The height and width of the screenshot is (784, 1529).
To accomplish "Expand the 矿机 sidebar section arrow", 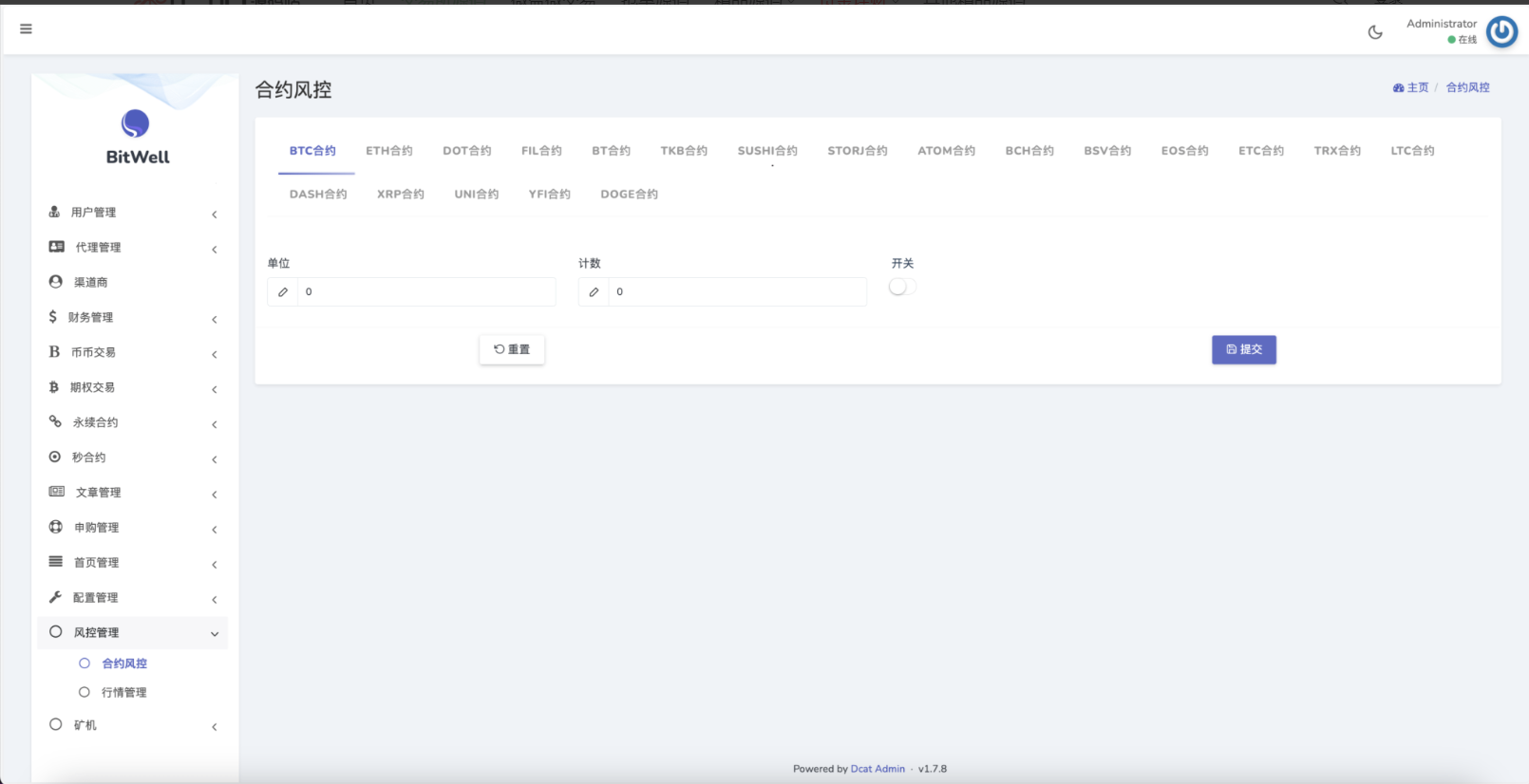I will tap(215, 727).
